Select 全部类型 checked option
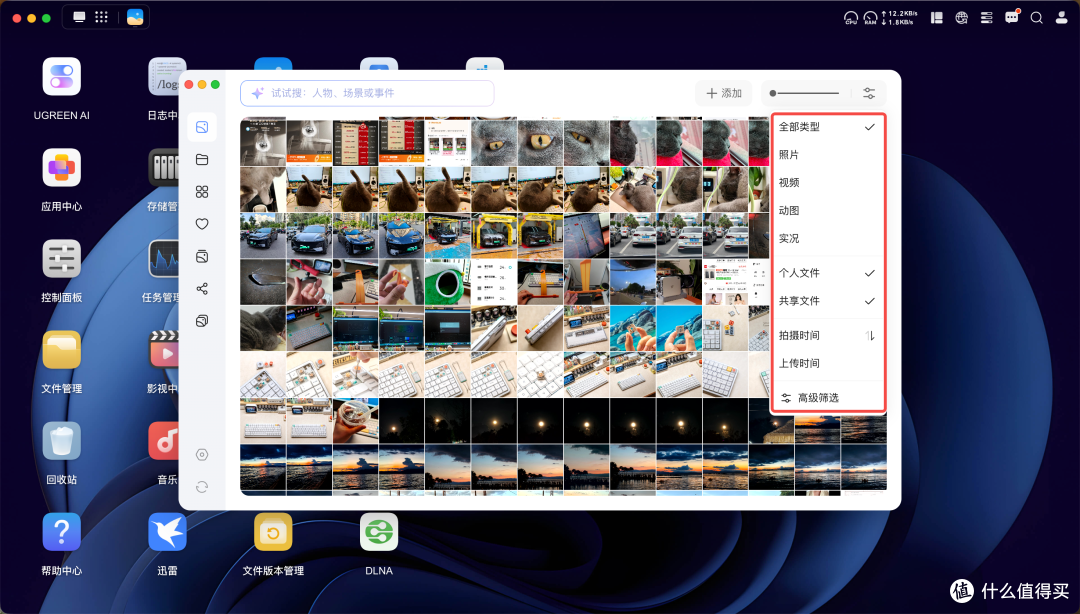Screen dimensions: 1080x614 coord(827,127)
